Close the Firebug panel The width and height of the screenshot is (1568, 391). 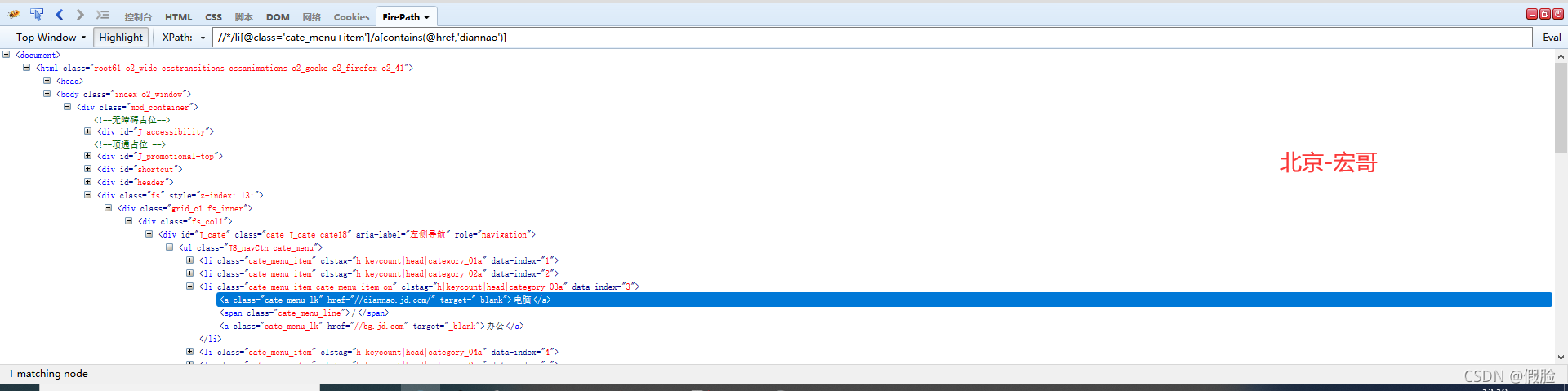click(1558, 14)
